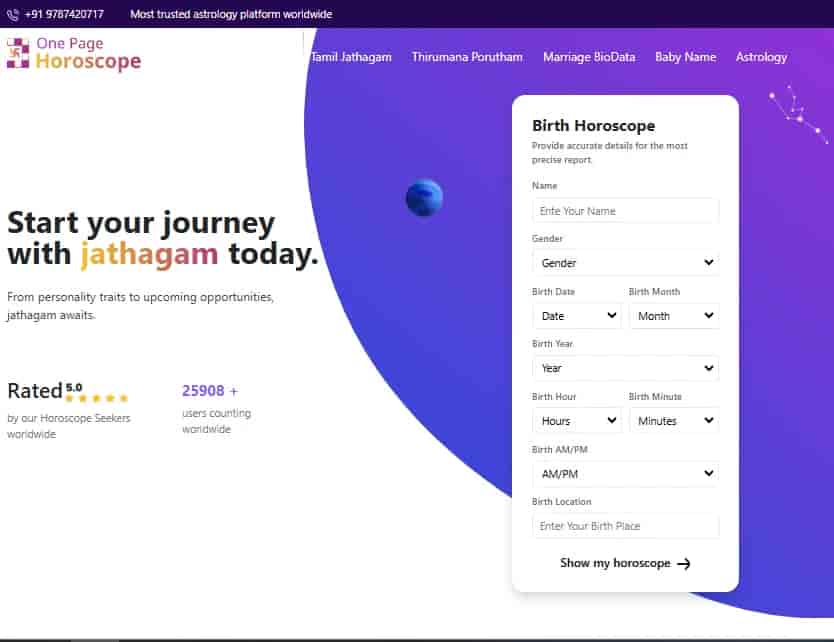Open the Tamil Jathagam menu item
The height and width of the screenshot is (642, 834).
pos(351,57)
